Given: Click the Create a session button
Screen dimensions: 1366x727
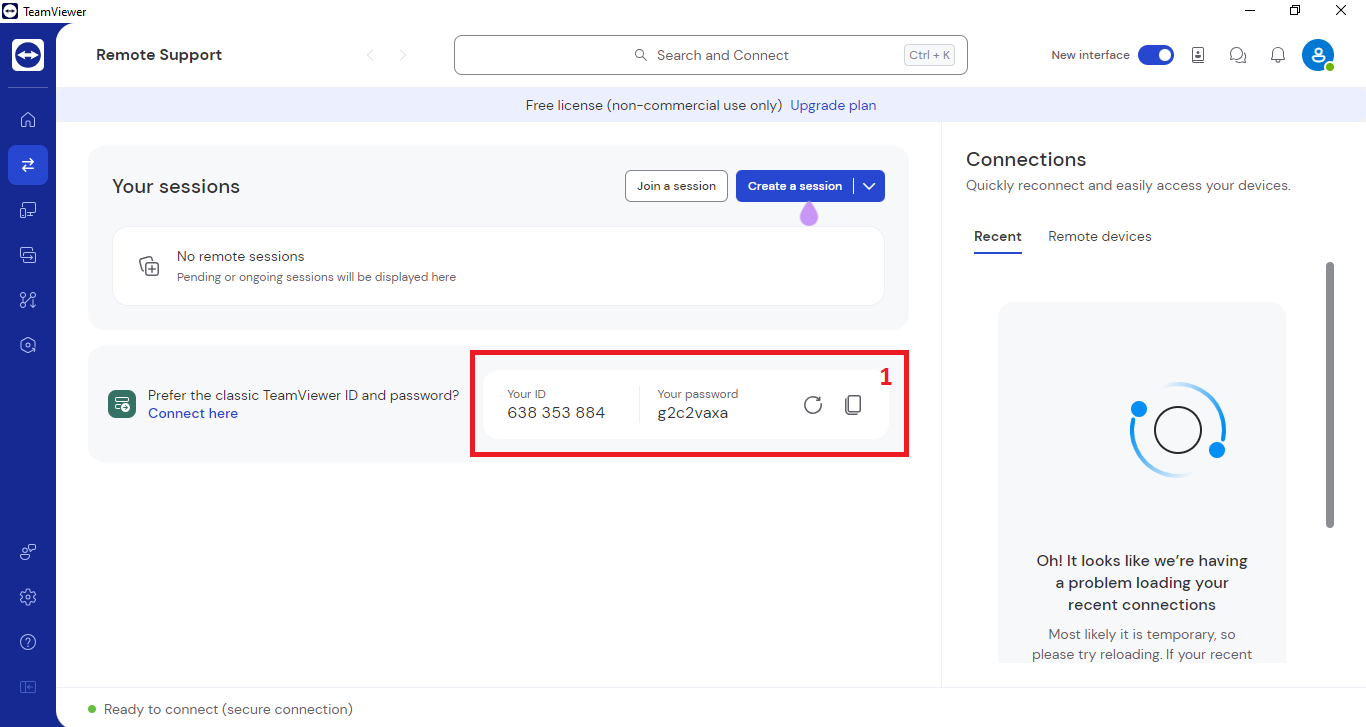Looking at the screenshot, I should click(795, 186).
